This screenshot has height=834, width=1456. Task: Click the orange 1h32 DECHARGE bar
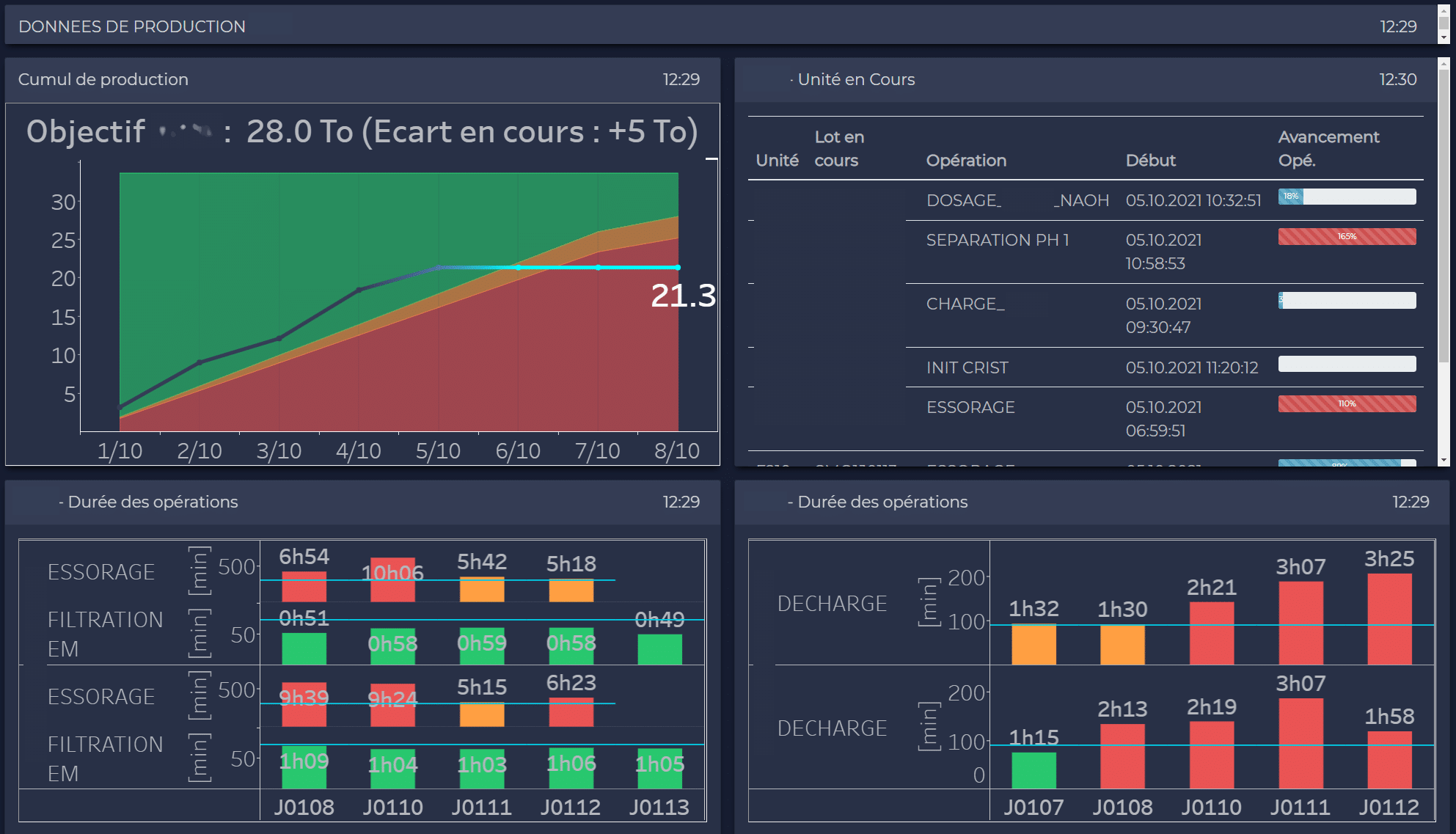1034,644
